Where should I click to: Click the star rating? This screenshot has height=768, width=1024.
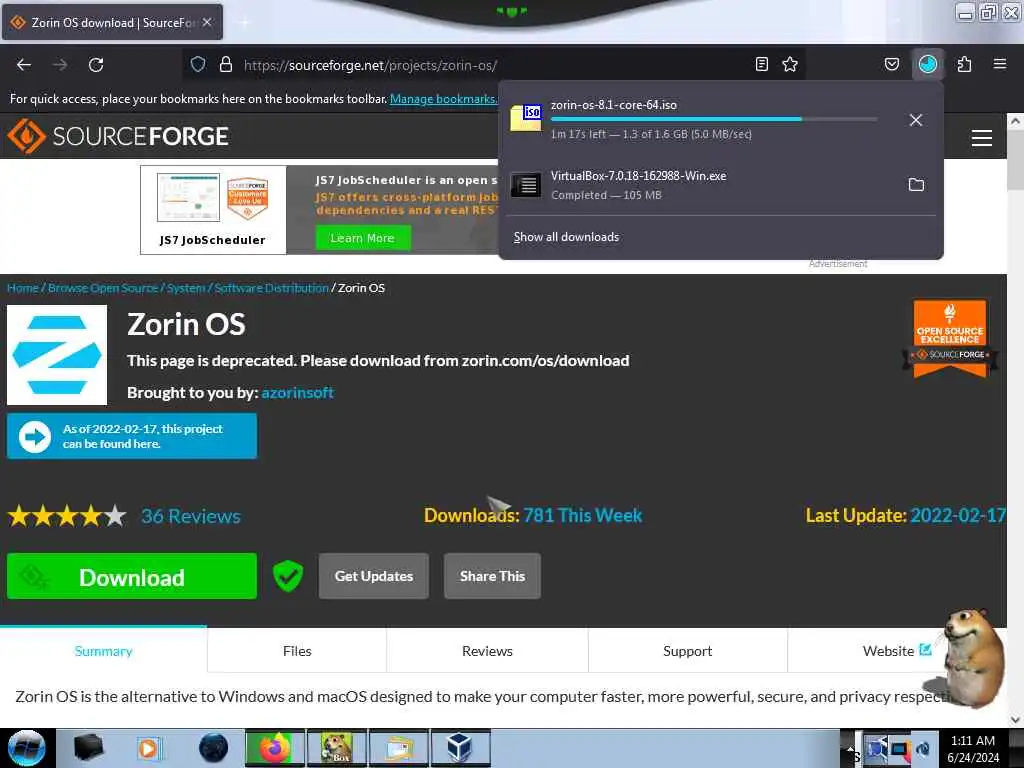[67, 516]
